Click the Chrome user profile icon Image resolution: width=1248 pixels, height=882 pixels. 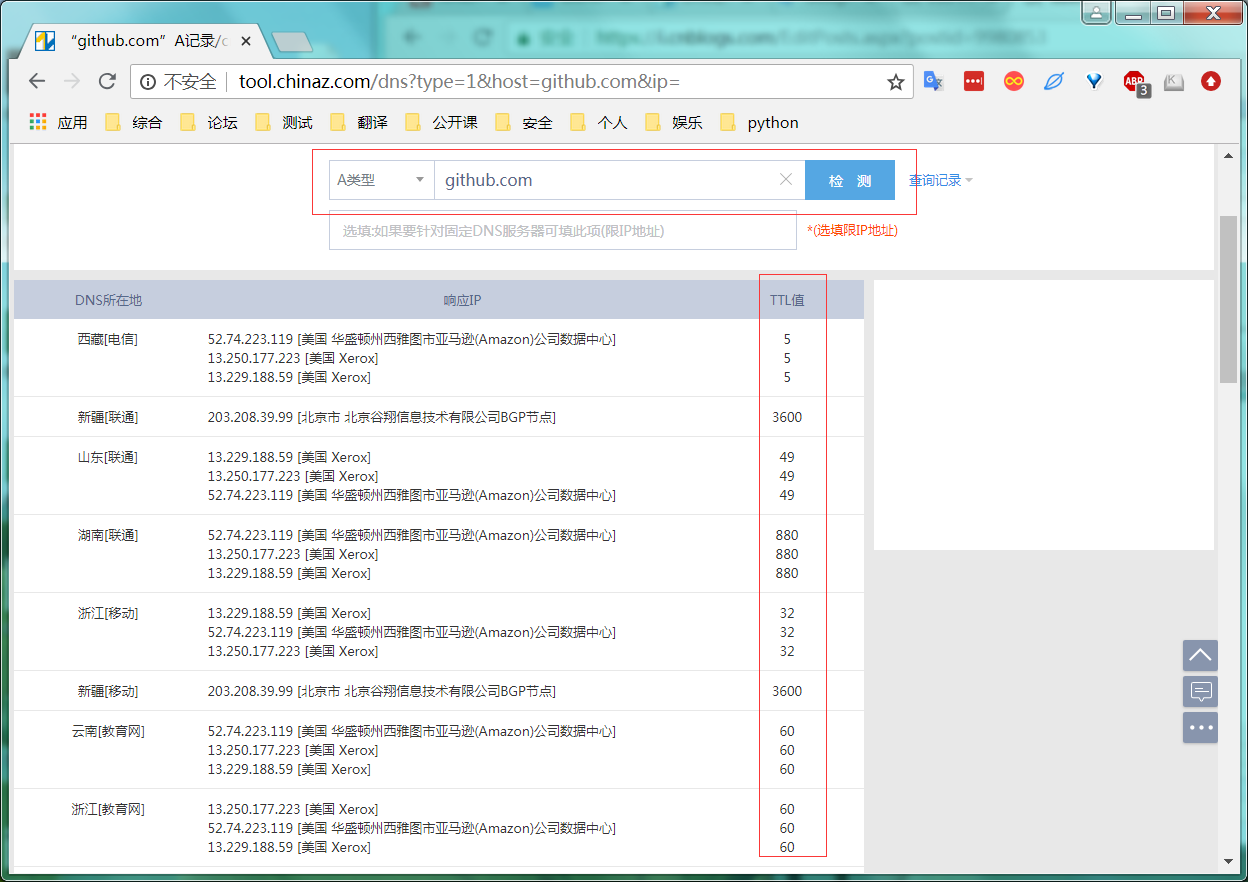1096,13
